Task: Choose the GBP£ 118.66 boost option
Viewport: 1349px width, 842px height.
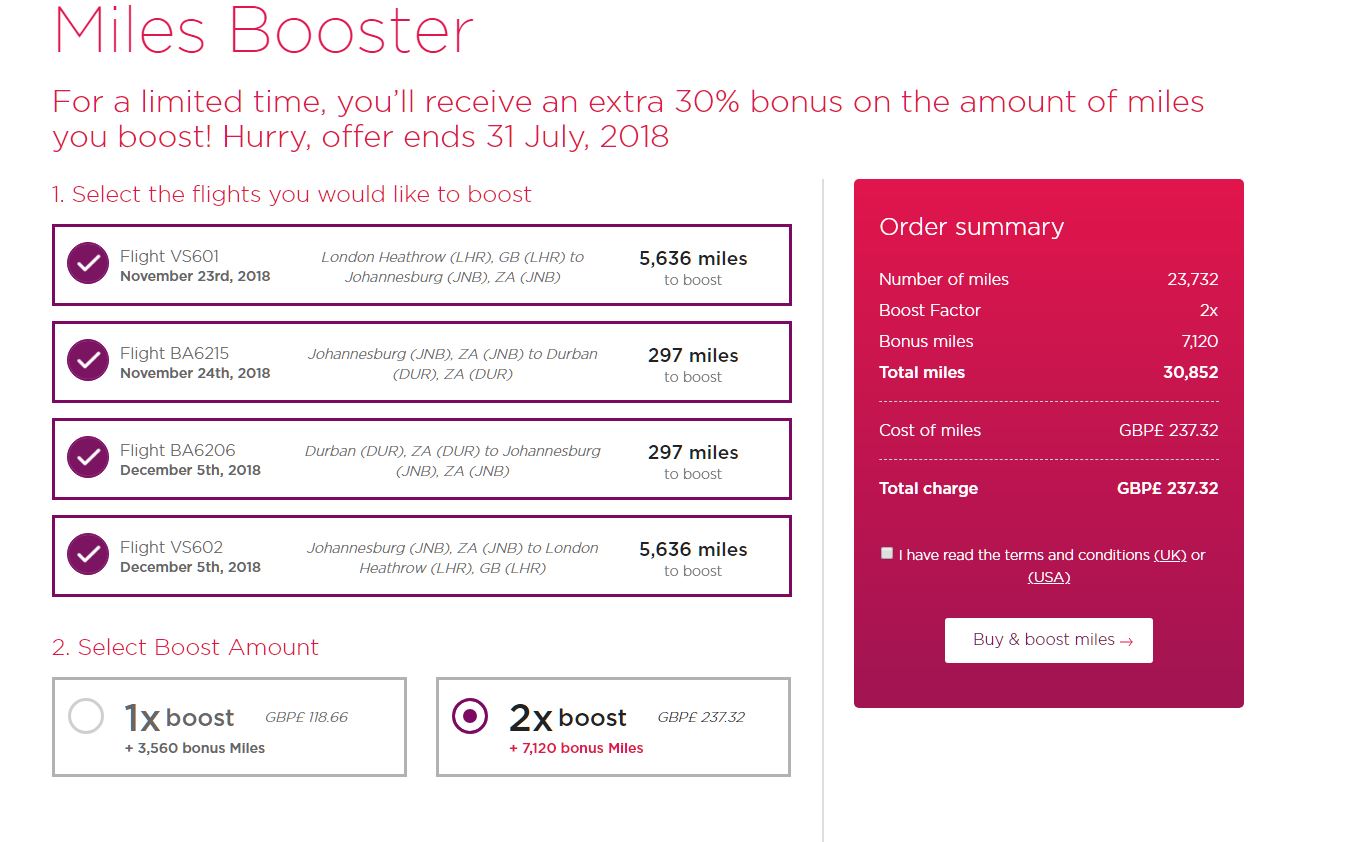Action: (x=229, y=727)
